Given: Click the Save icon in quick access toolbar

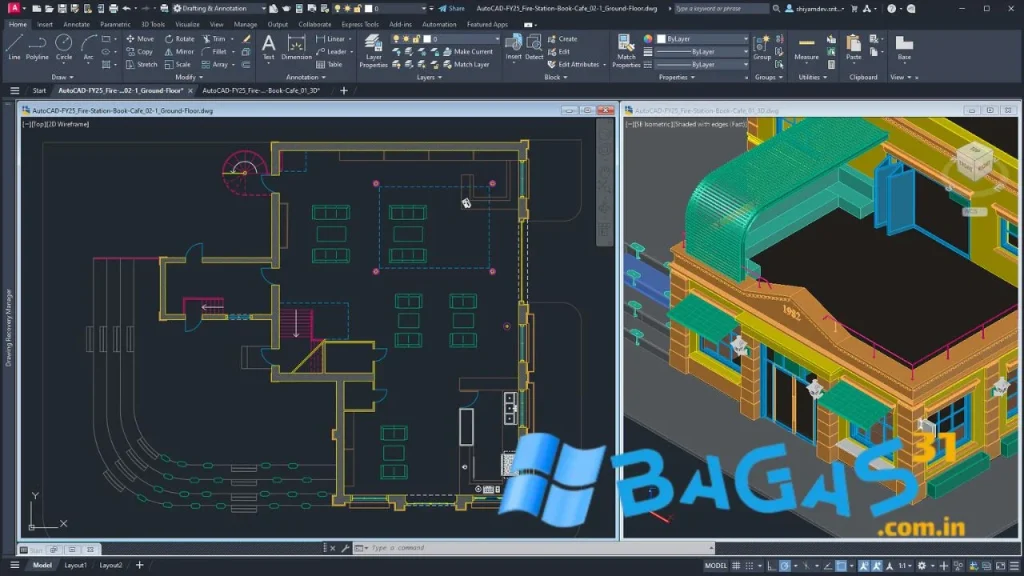Looking at the screenshot, I should (62, 8).
